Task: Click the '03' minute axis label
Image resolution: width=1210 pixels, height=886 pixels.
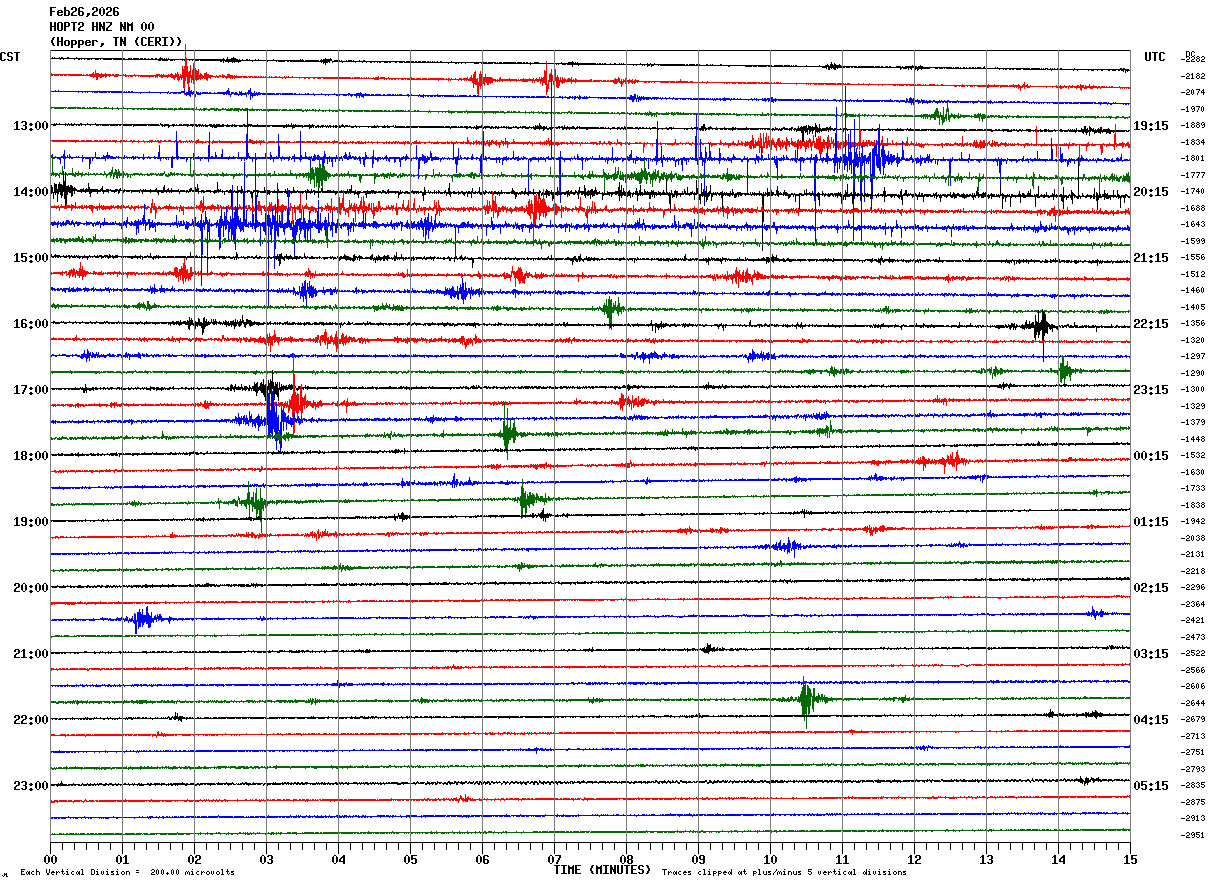Action: (266, 860)
